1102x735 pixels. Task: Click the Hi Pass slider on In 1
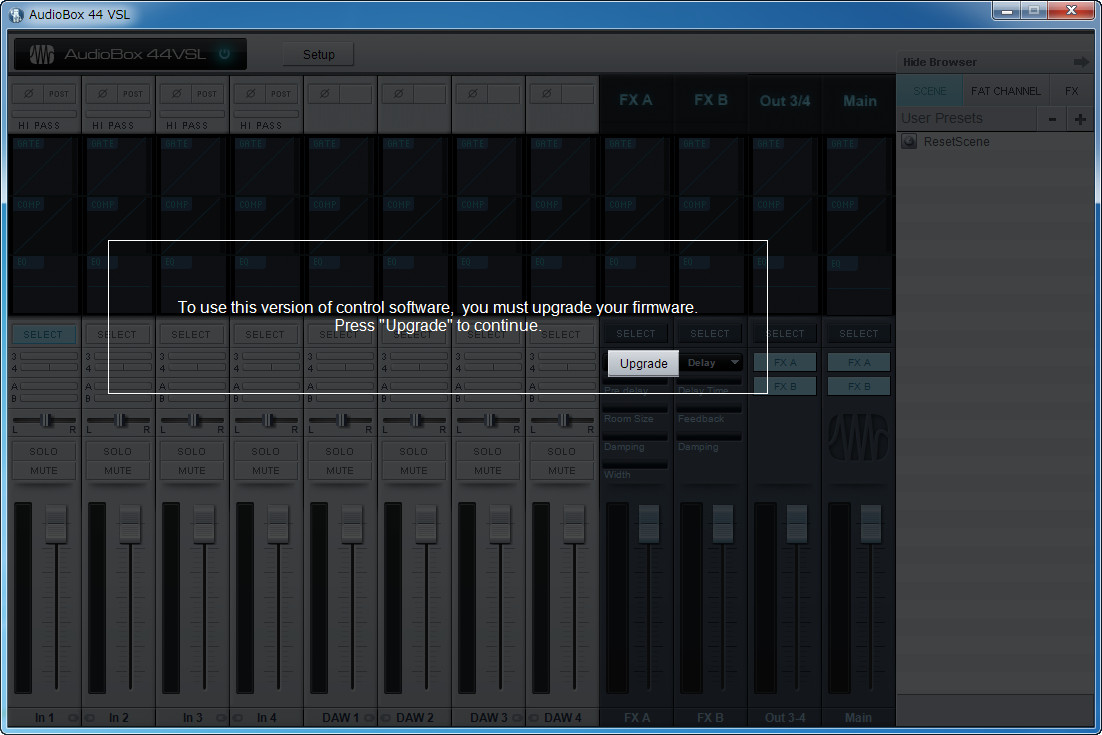(44, 114)
